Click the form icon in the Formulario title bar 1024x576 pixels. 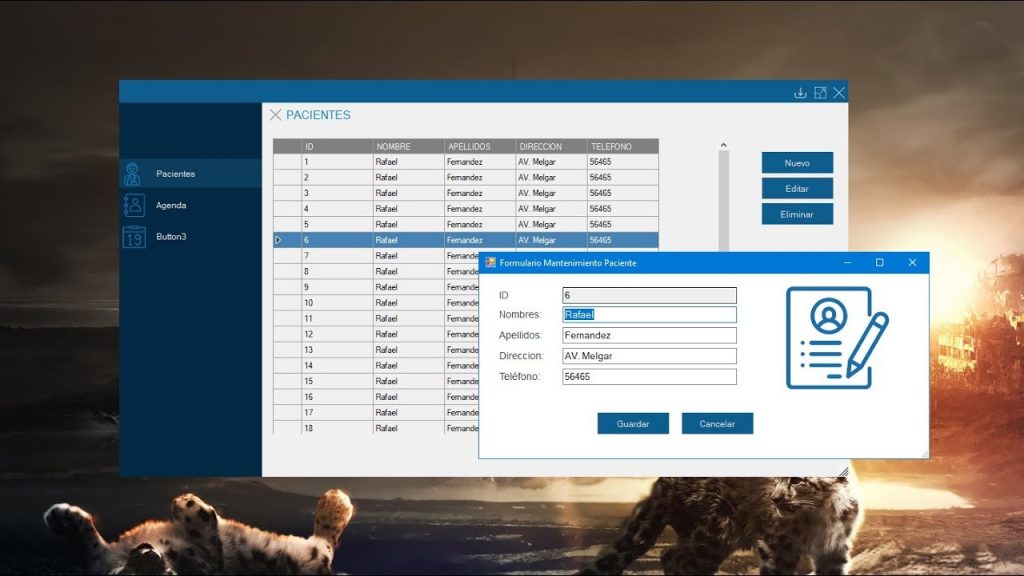pos(489,262)
